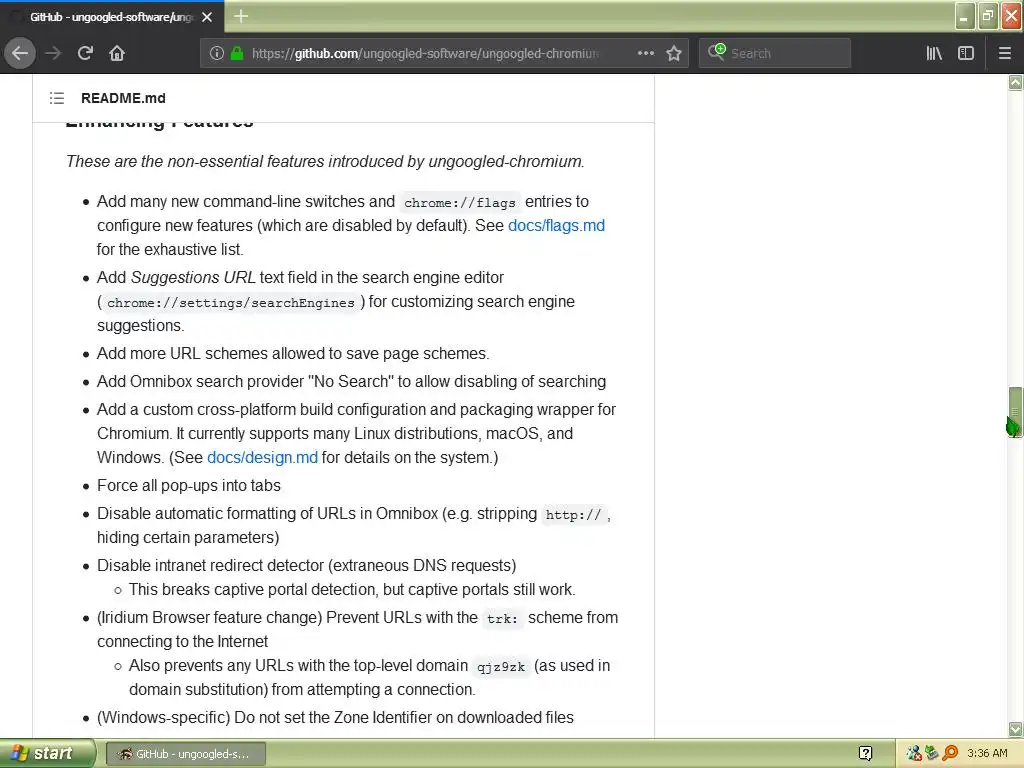1024x768 pixels.
Task: Restore down the browser window
Action: (x=988, y=16)
